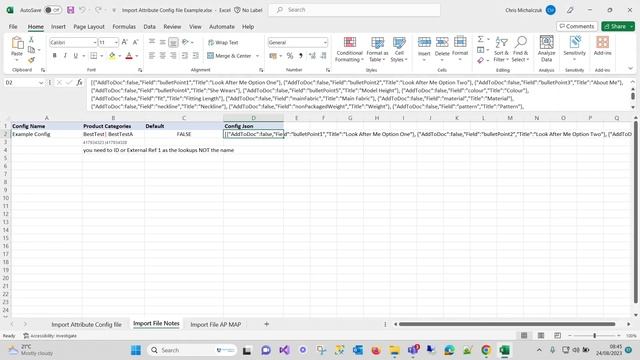Viewport: 640px width, 360px height.
Task: Click the Paste clipboard icon
Action: coord(17,43)
